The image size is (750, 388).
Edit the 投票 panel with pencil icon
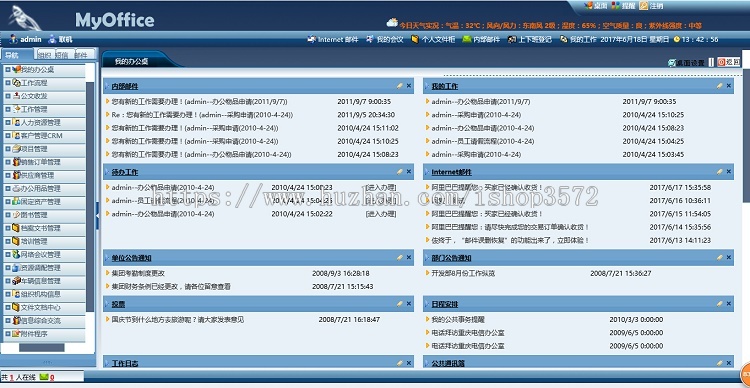click(399, 303)
